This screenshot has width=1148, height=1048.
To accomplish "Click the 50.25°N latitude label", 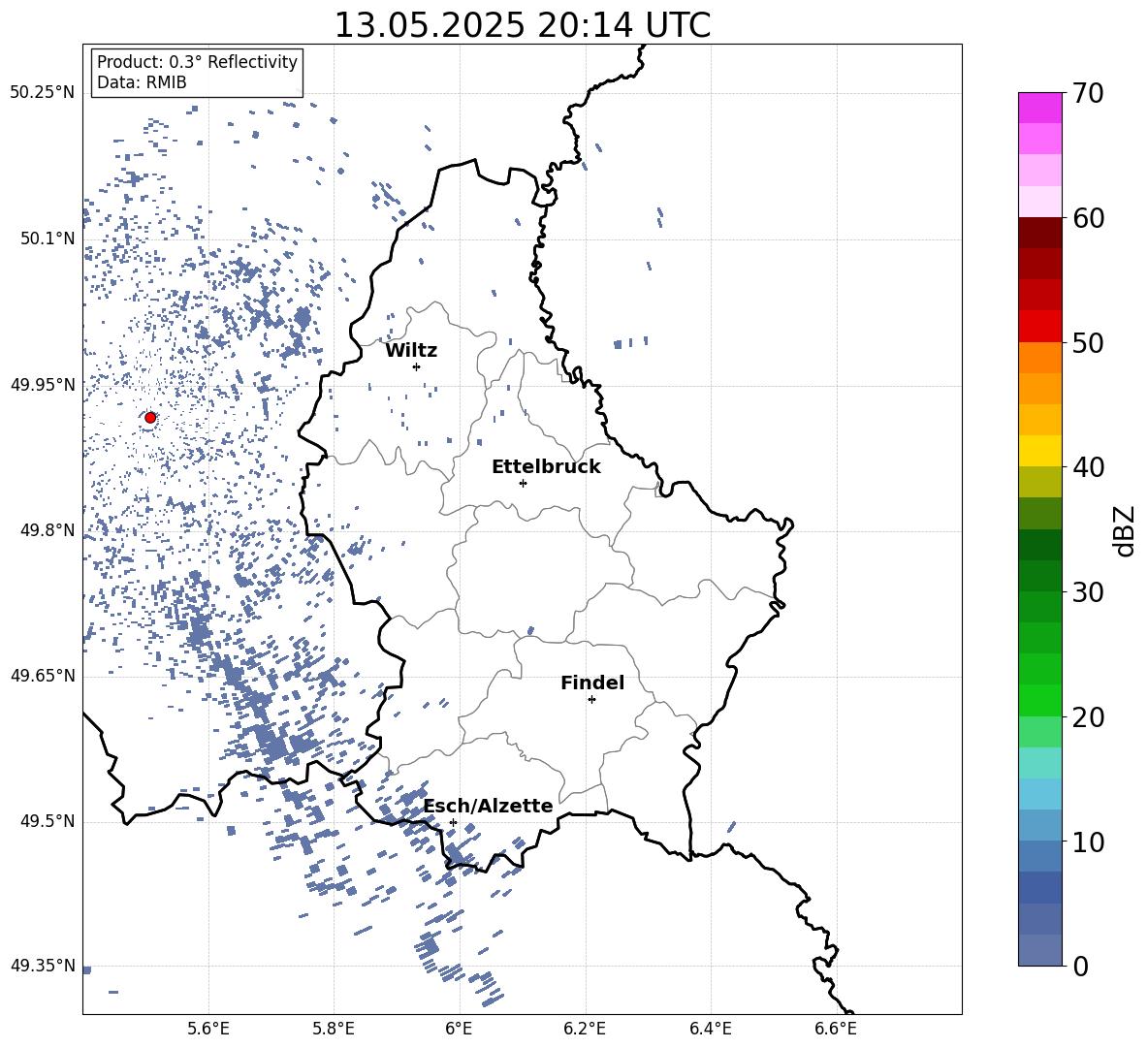I will pos(43,93).
